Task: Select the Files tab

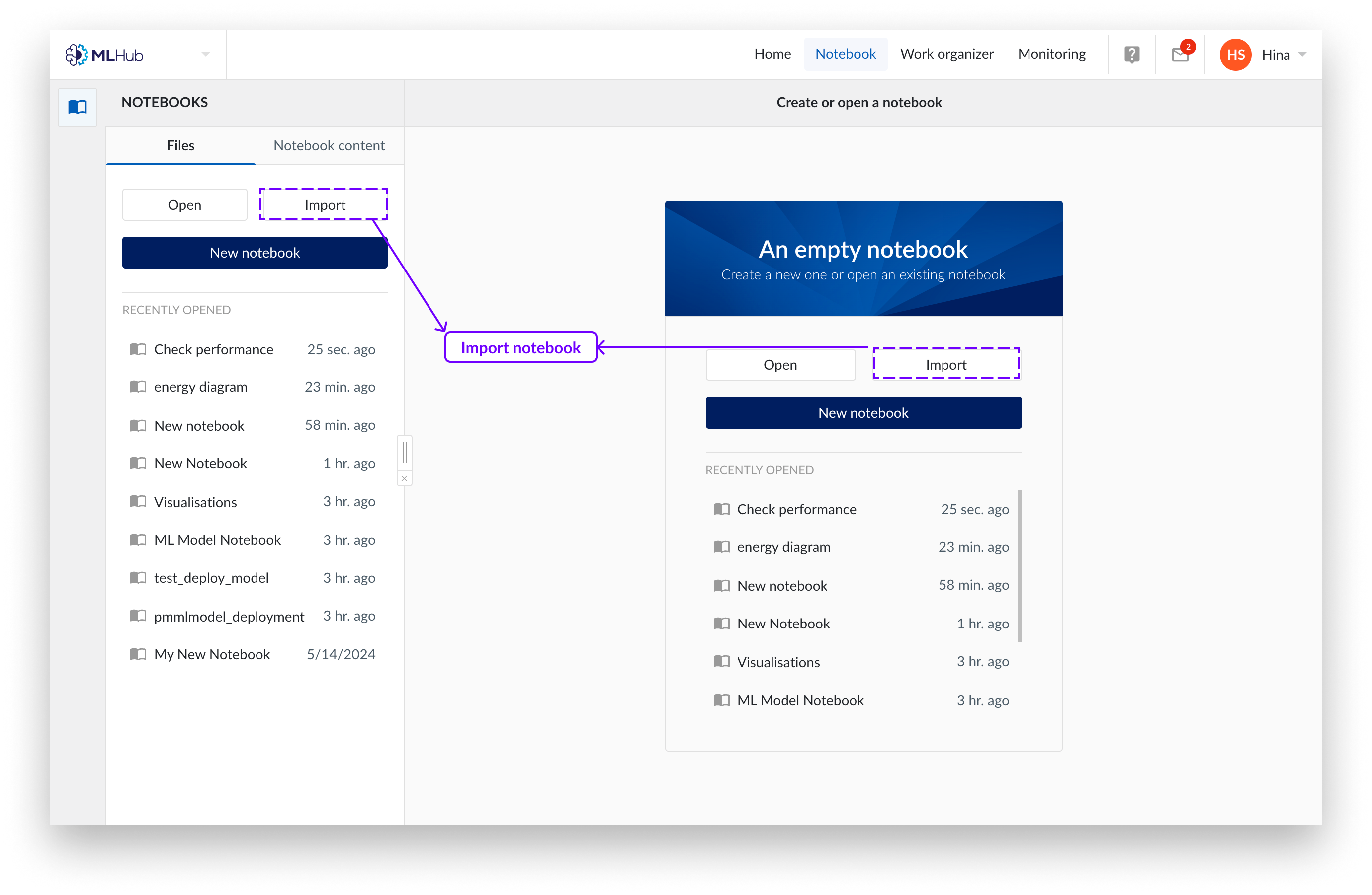Action: point(180,145)
